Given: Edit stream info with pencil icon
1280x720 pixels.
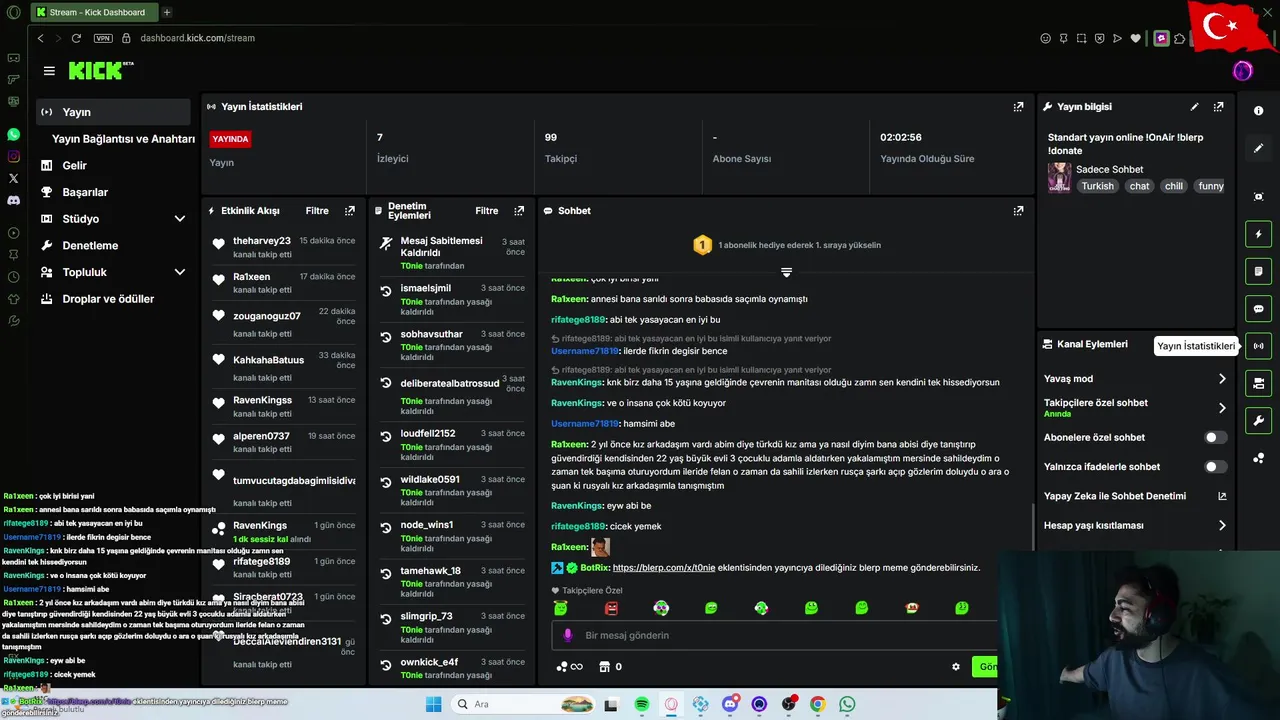Looking at the screenshot, I should coord(1194,107).
